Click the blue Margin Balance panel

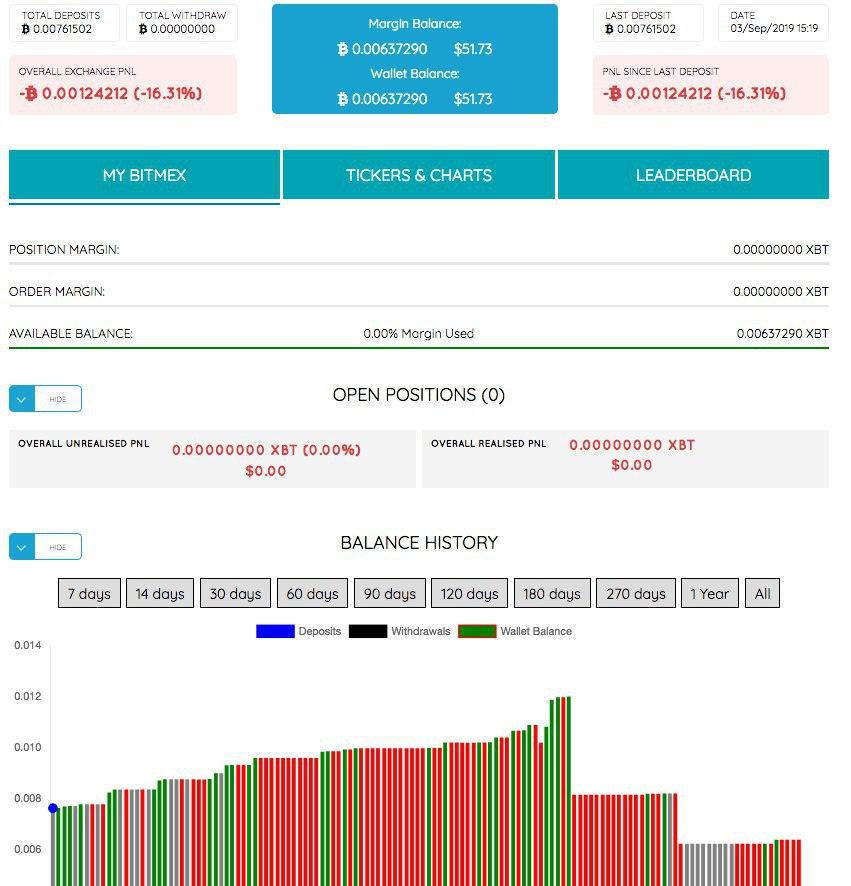click(x=415, y=59)
